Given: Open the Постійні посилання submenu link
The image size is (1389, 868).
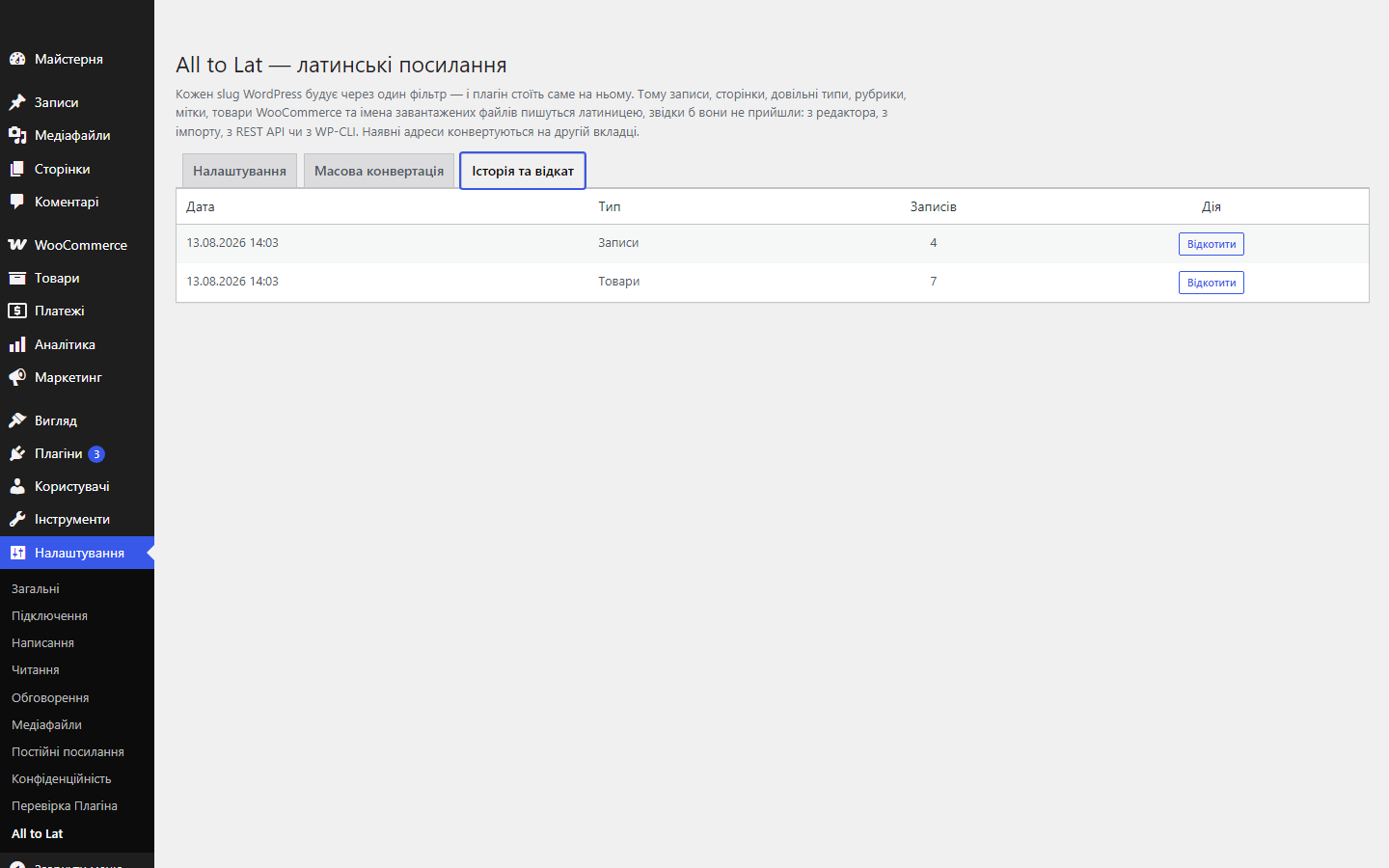Looking at the screenshot, I should coord(68,751).
